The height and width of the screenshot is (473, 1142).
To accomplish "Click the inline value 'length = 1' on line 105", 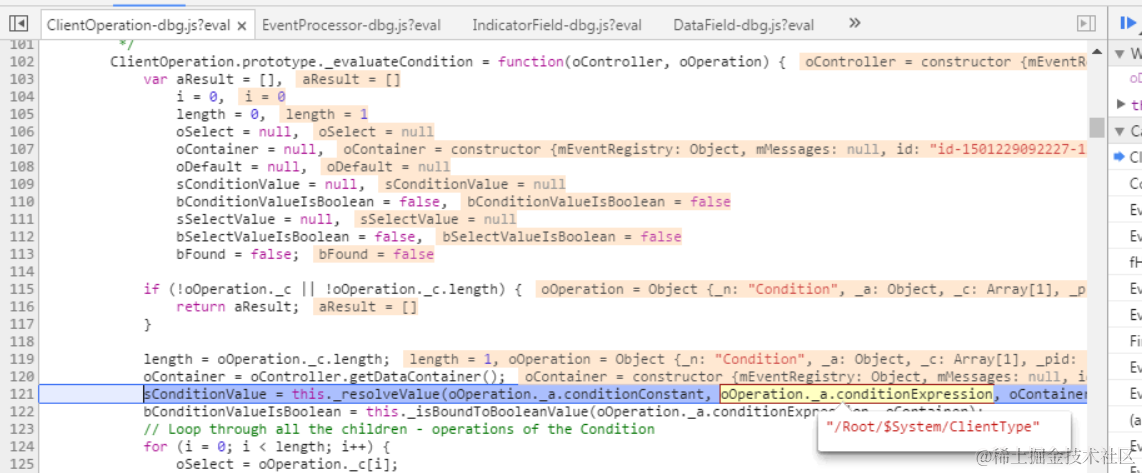I will (326, 114).
